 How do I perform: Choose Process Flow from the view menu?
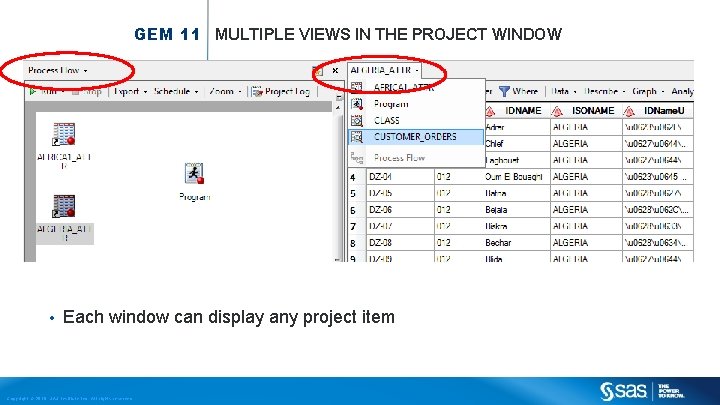(416, 158)
